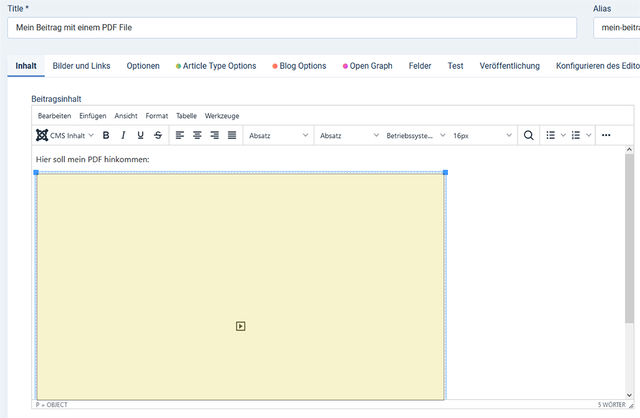Open the Betriebssystem font family dropdown
640x418 pixels.
[x=413, y=135]
